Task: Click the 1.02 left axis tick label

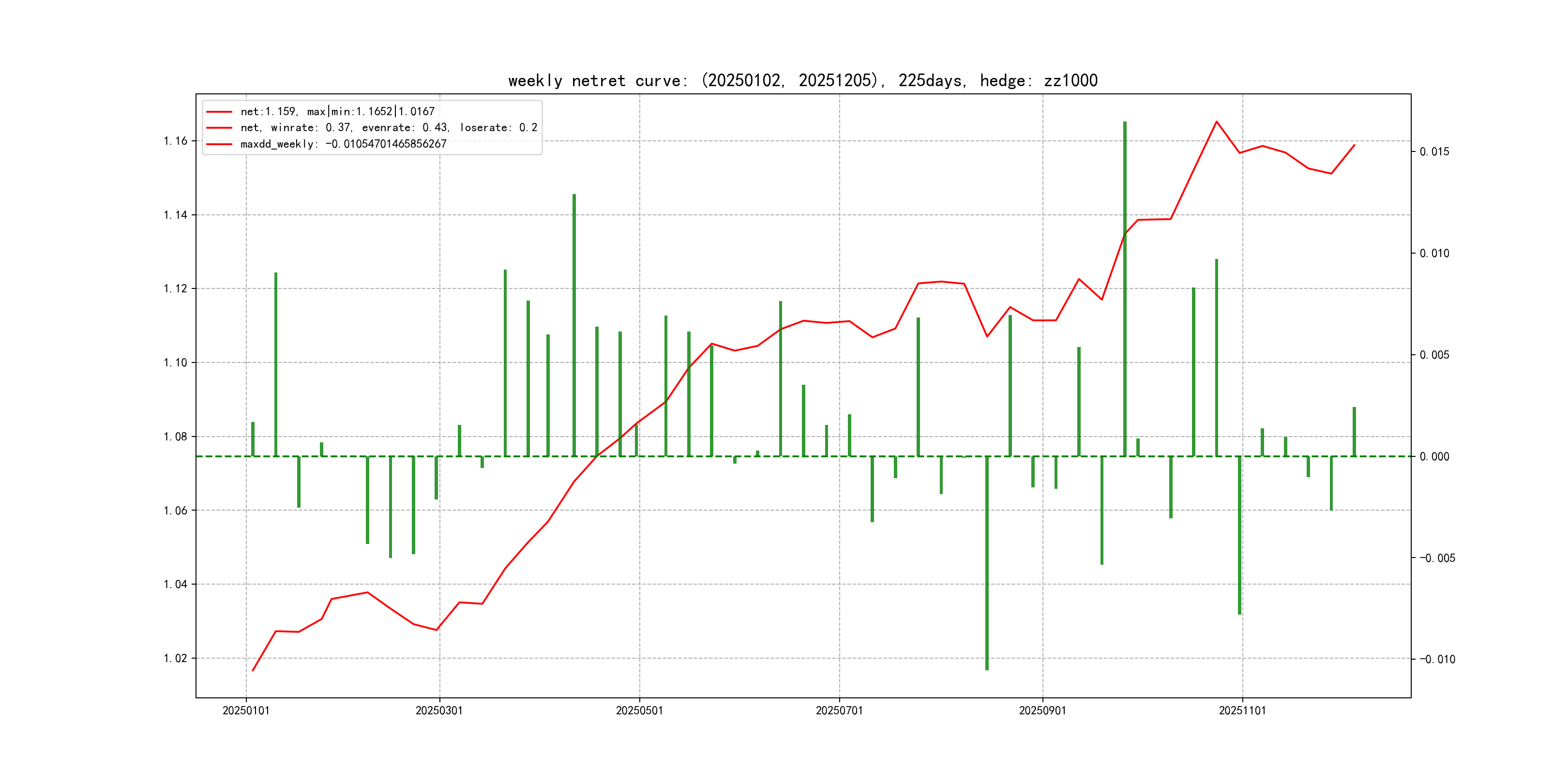Action: pos(175,658)
